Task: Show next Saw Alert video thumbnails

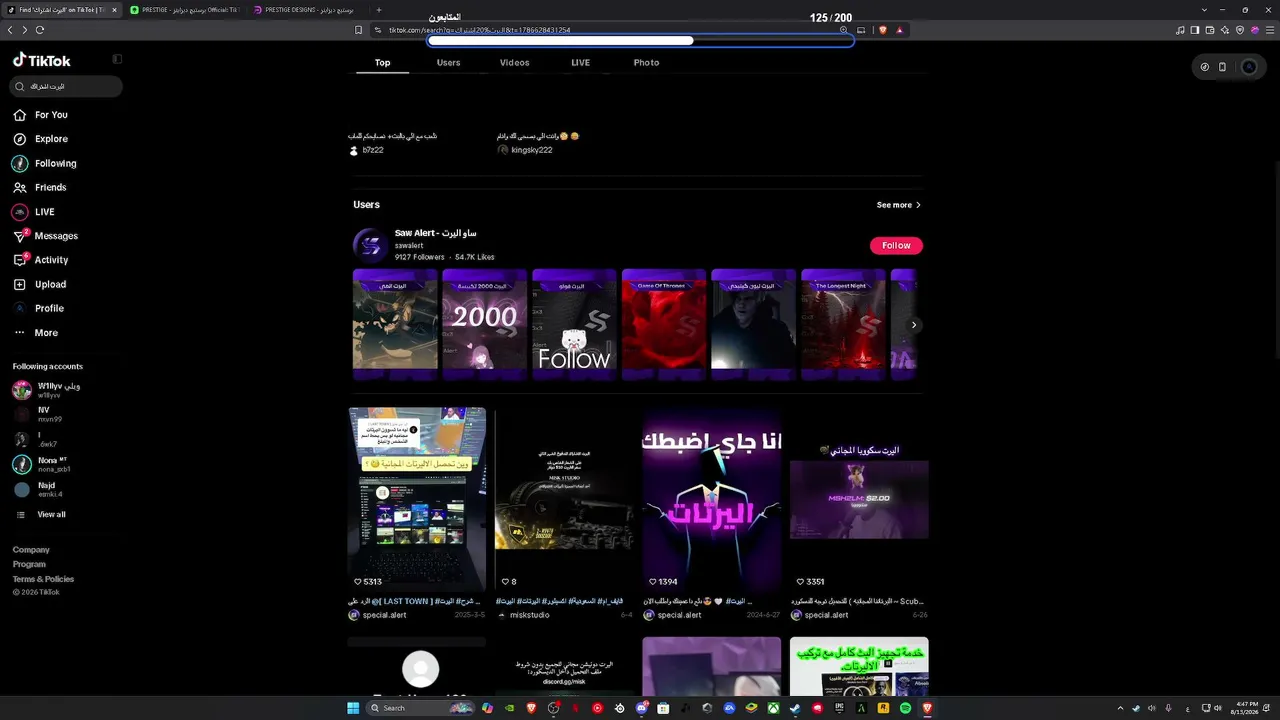Action: pos(913,325)
